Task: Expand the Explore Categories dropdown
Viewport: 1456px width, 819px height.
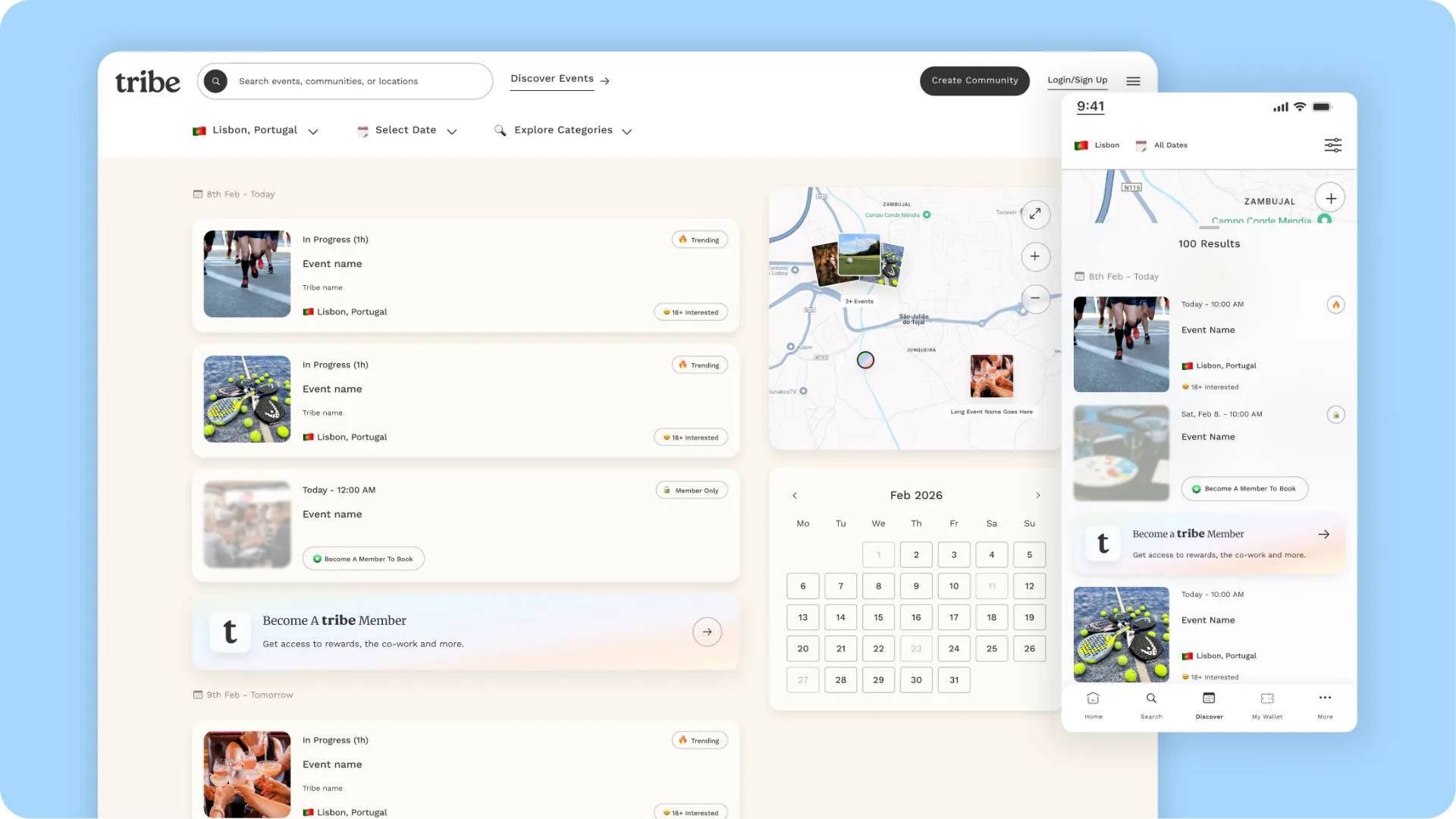Action: tap(563, 130)
